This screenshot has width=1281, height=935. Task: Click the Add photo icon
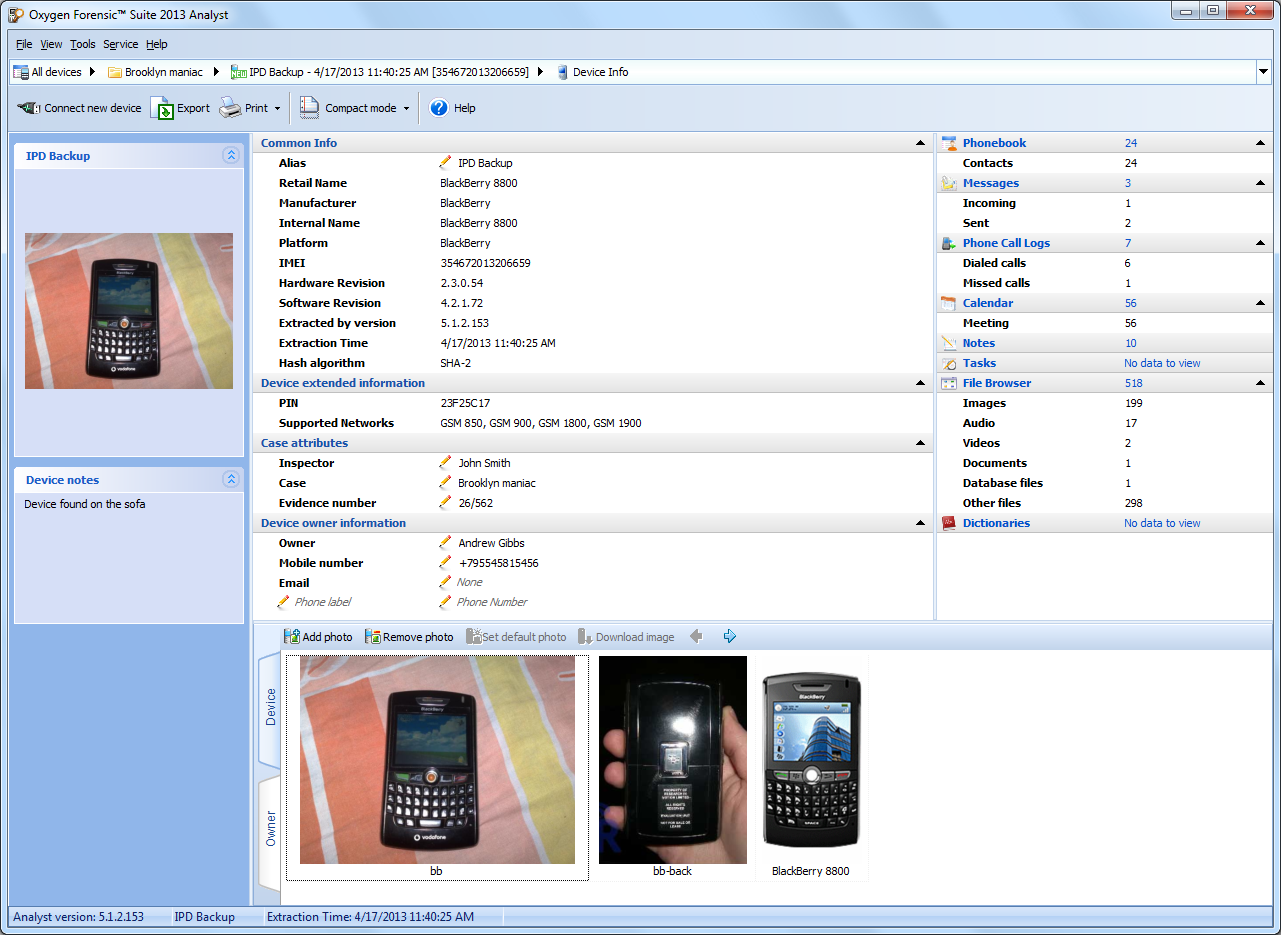pos(292,637)
